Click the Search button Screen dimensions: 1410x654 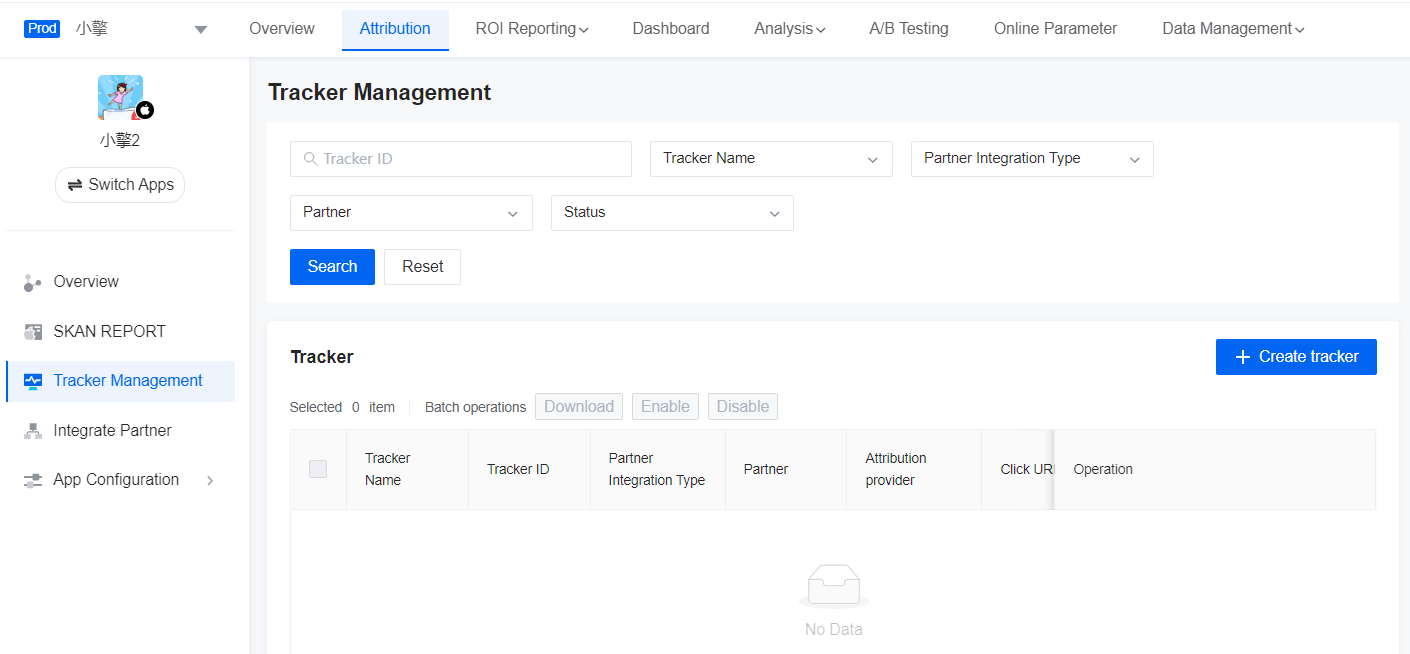pos(332,266)
